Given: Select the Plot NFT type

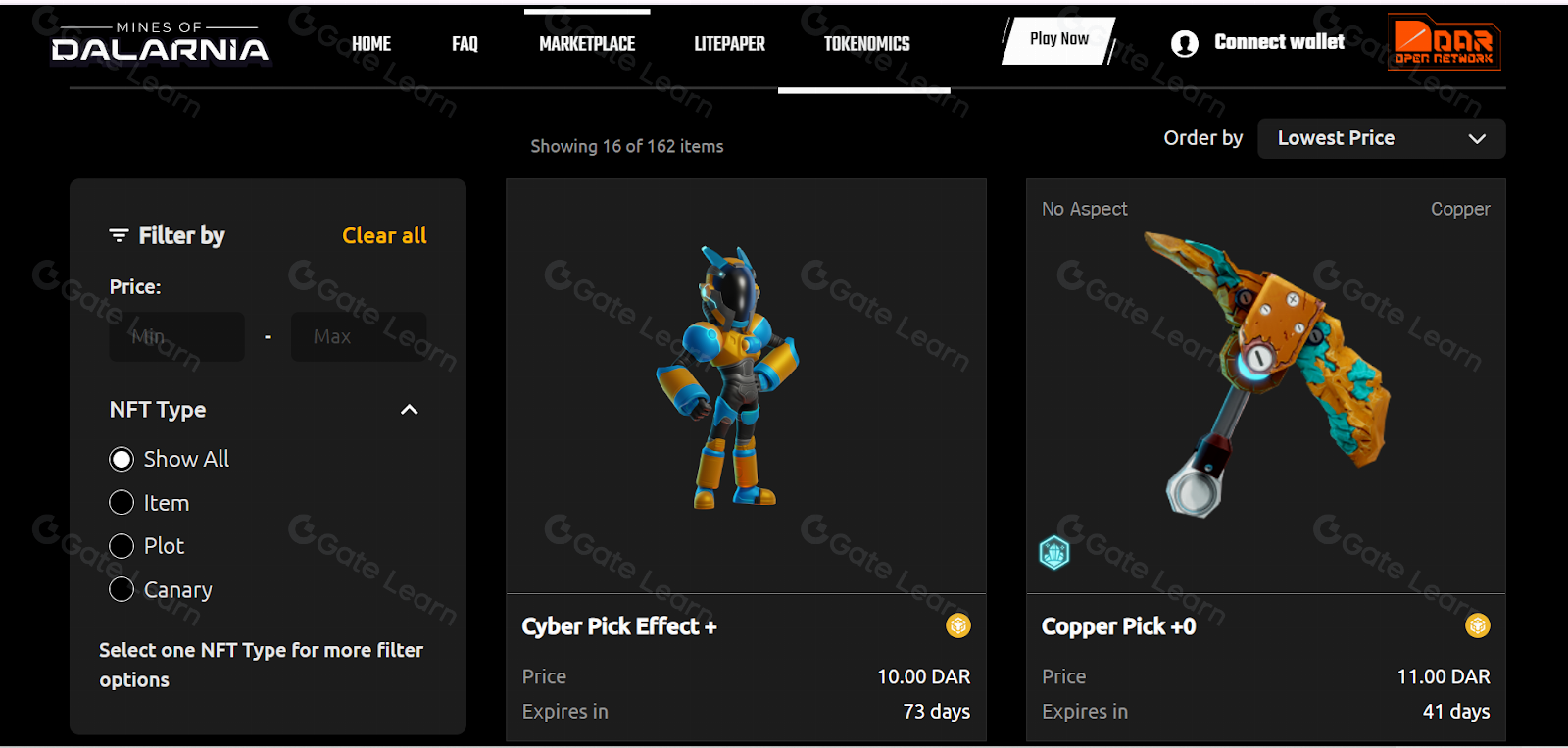Looking at the screenshot, I should [122, 546].
